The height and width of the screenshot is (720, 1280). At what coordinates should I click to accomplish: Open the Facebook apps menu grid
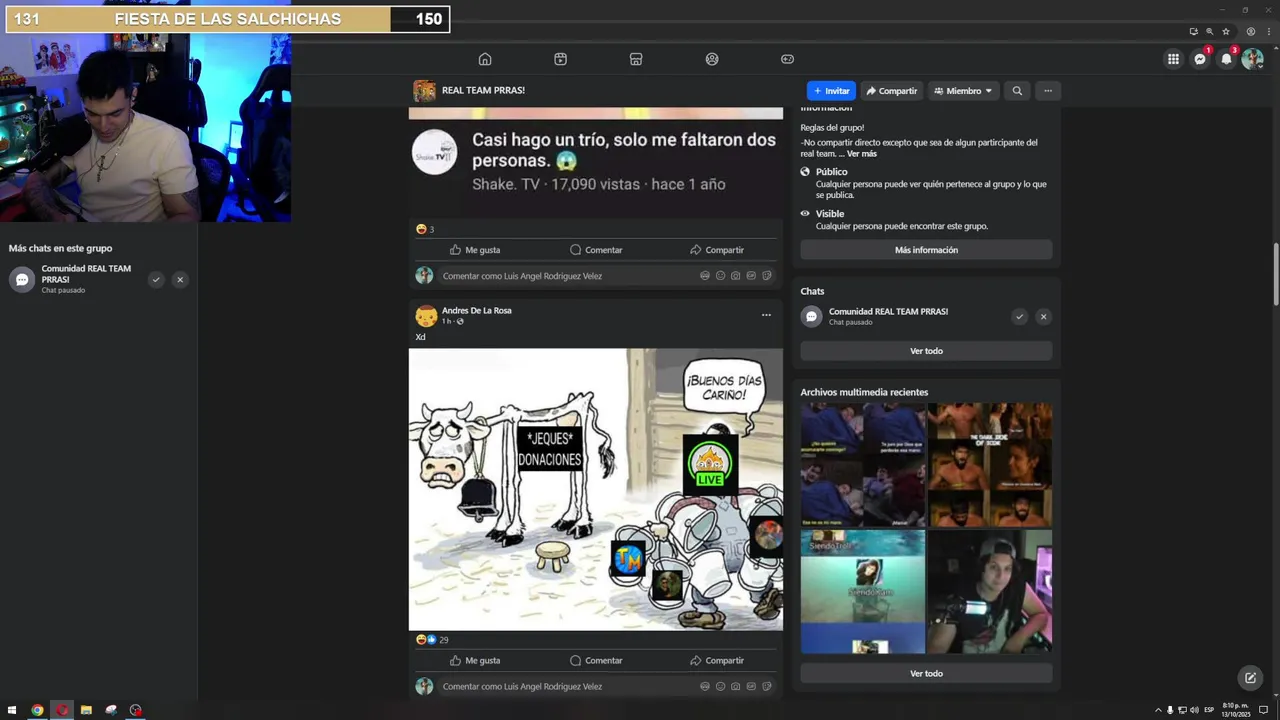click(1173, 59)
